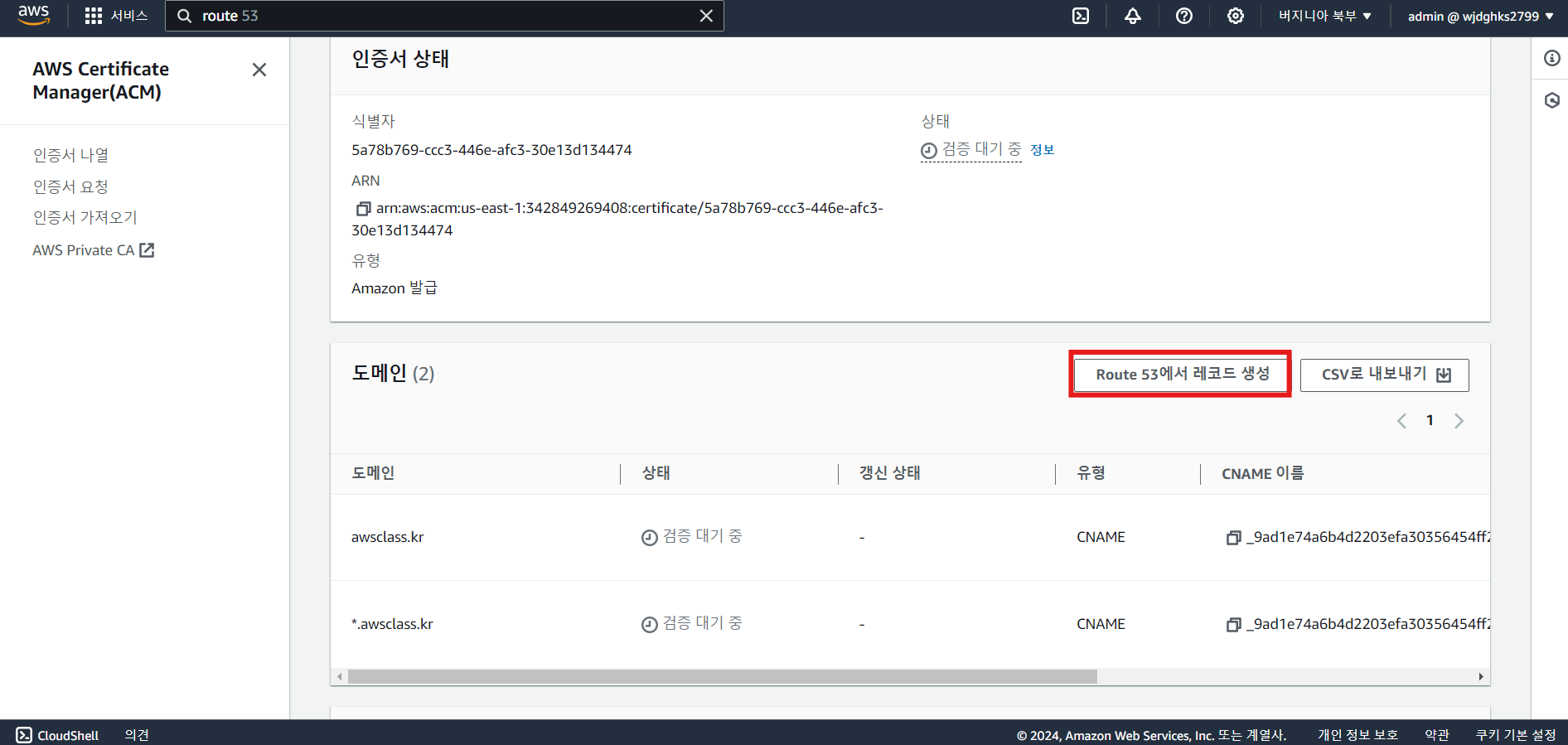Copy CNAME name for awsclass.kr row
This screenshot has width=1568, height=745.
[x=1233, y=538]
